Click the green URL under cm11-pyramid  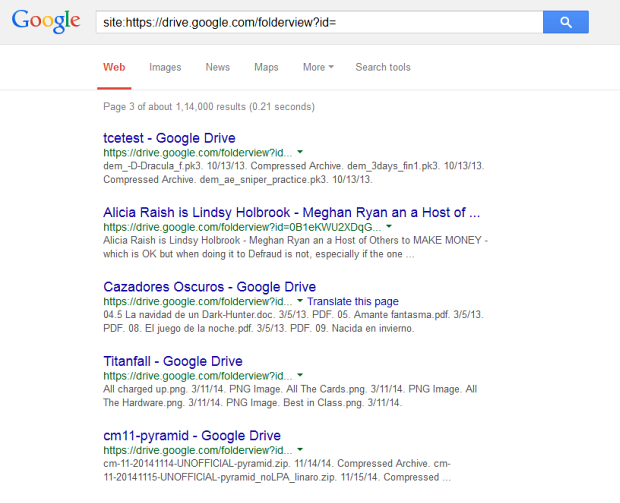click(198, 450)
